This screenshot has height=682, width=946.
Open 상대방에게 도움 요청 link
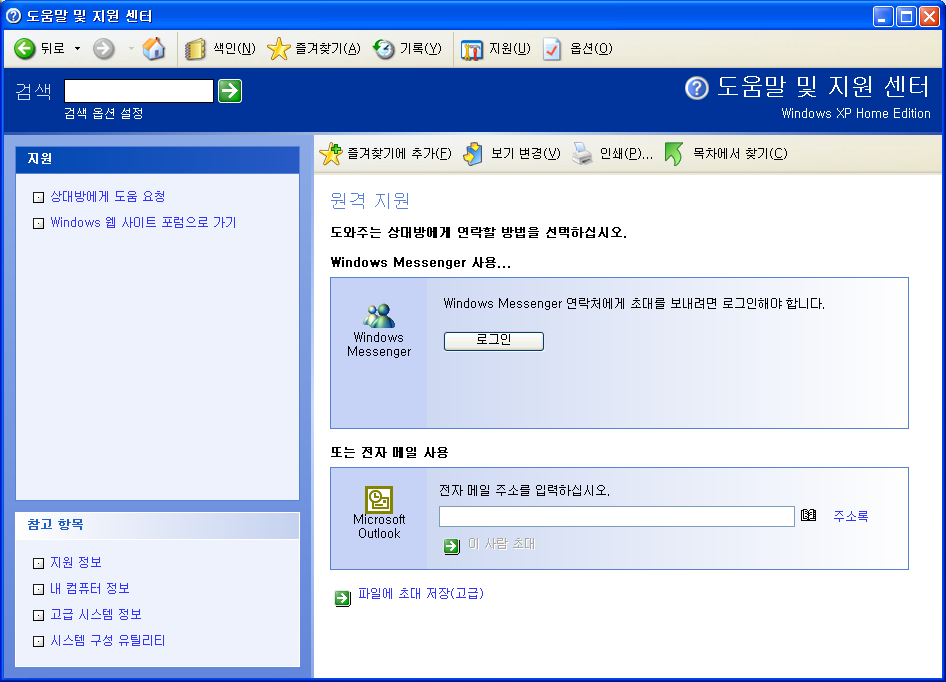coord(107,196)
